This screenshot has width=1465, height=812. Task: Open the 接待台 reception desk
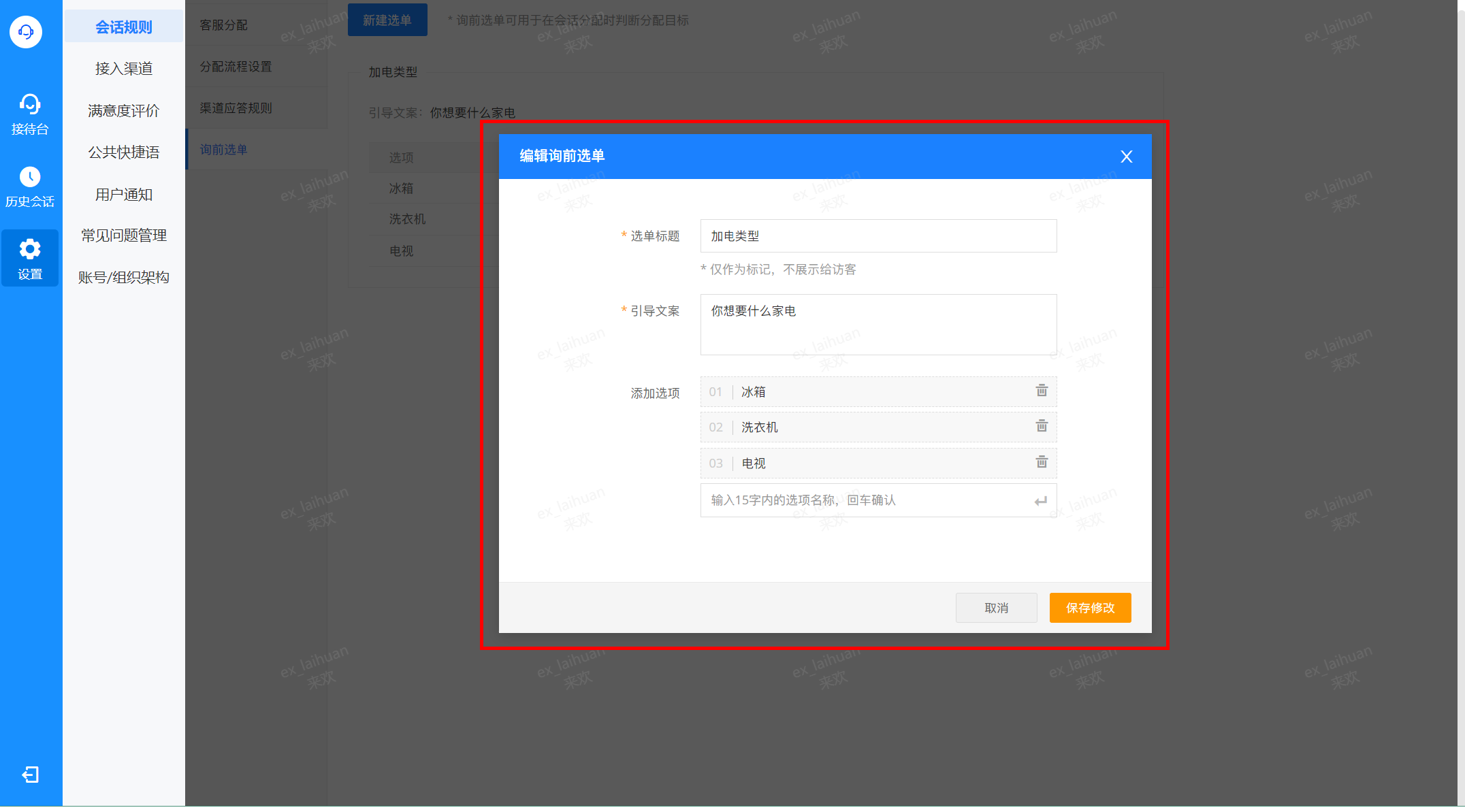point(30,115)
